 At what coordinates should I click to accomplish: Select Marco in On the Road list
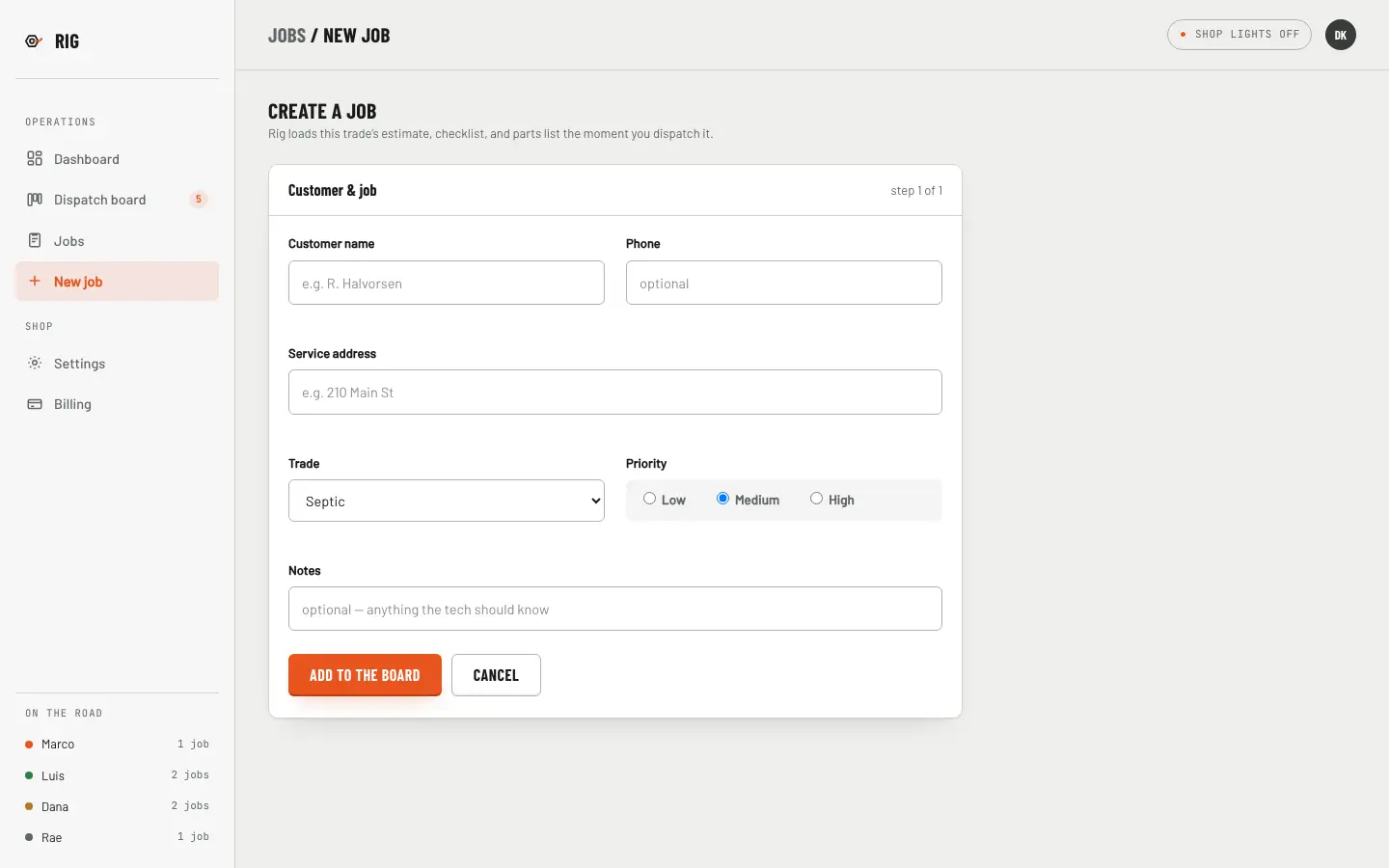[117, 745]
